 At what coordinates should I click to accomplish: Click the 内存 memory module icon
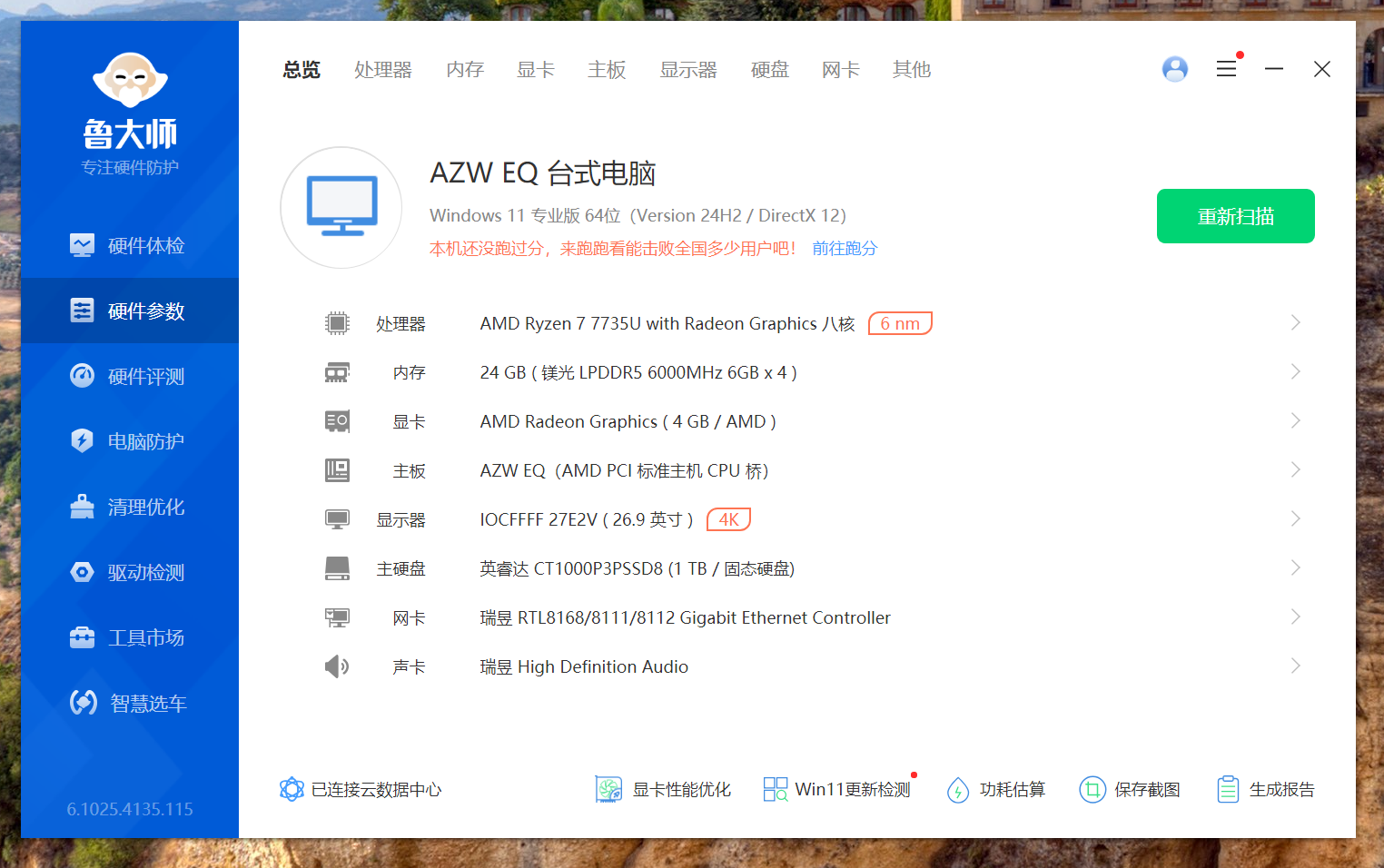point(337,372)
